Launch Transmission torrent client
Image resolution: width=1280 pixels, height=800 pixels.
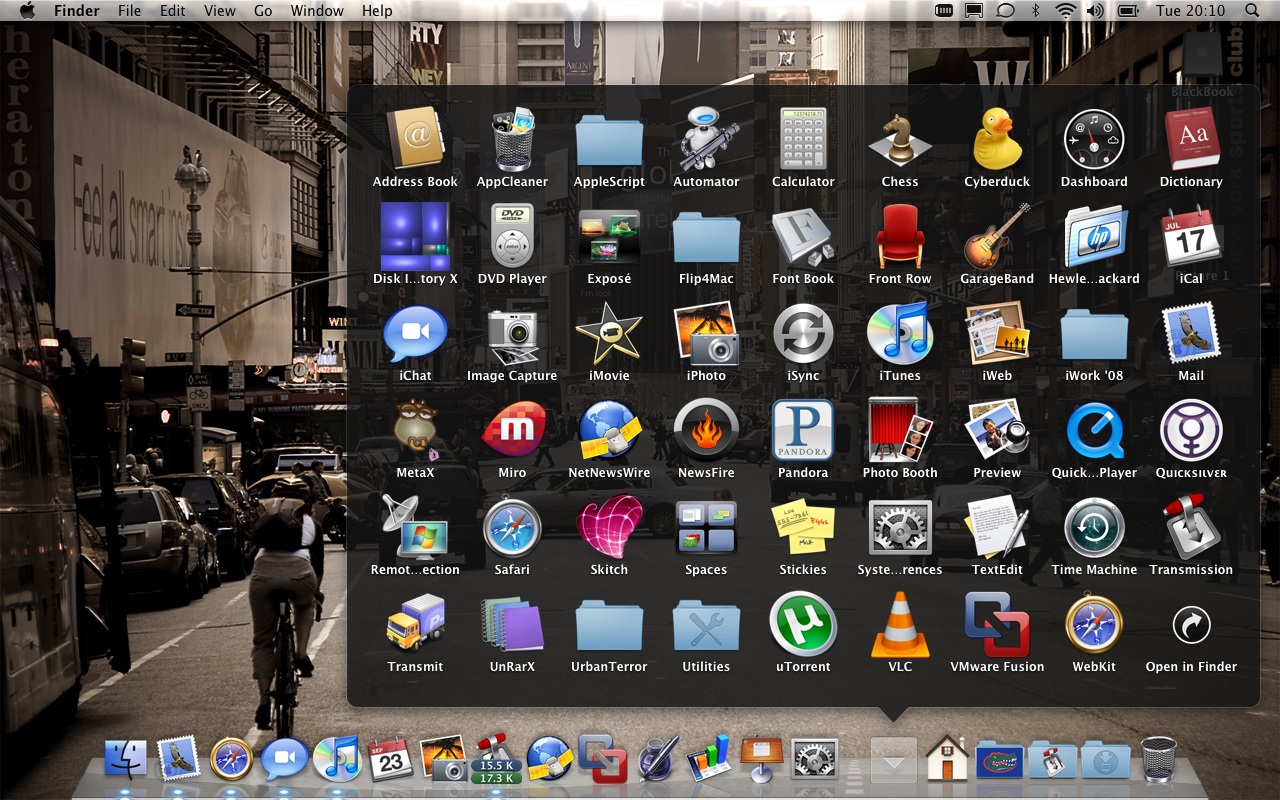point(1191,526)
